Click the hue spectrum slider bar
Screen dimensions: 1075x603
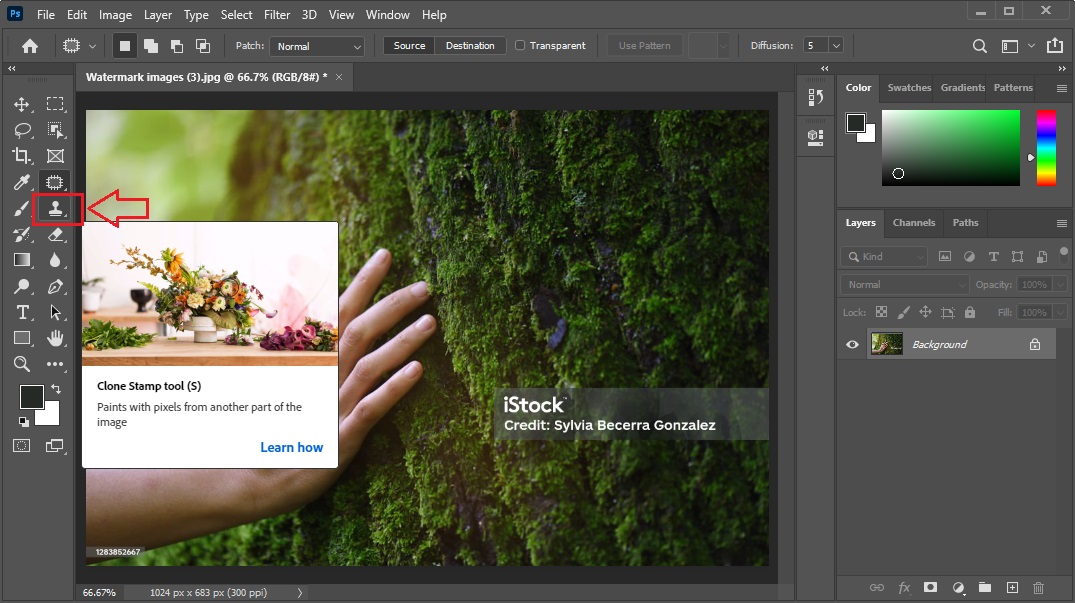(1045, 148)
